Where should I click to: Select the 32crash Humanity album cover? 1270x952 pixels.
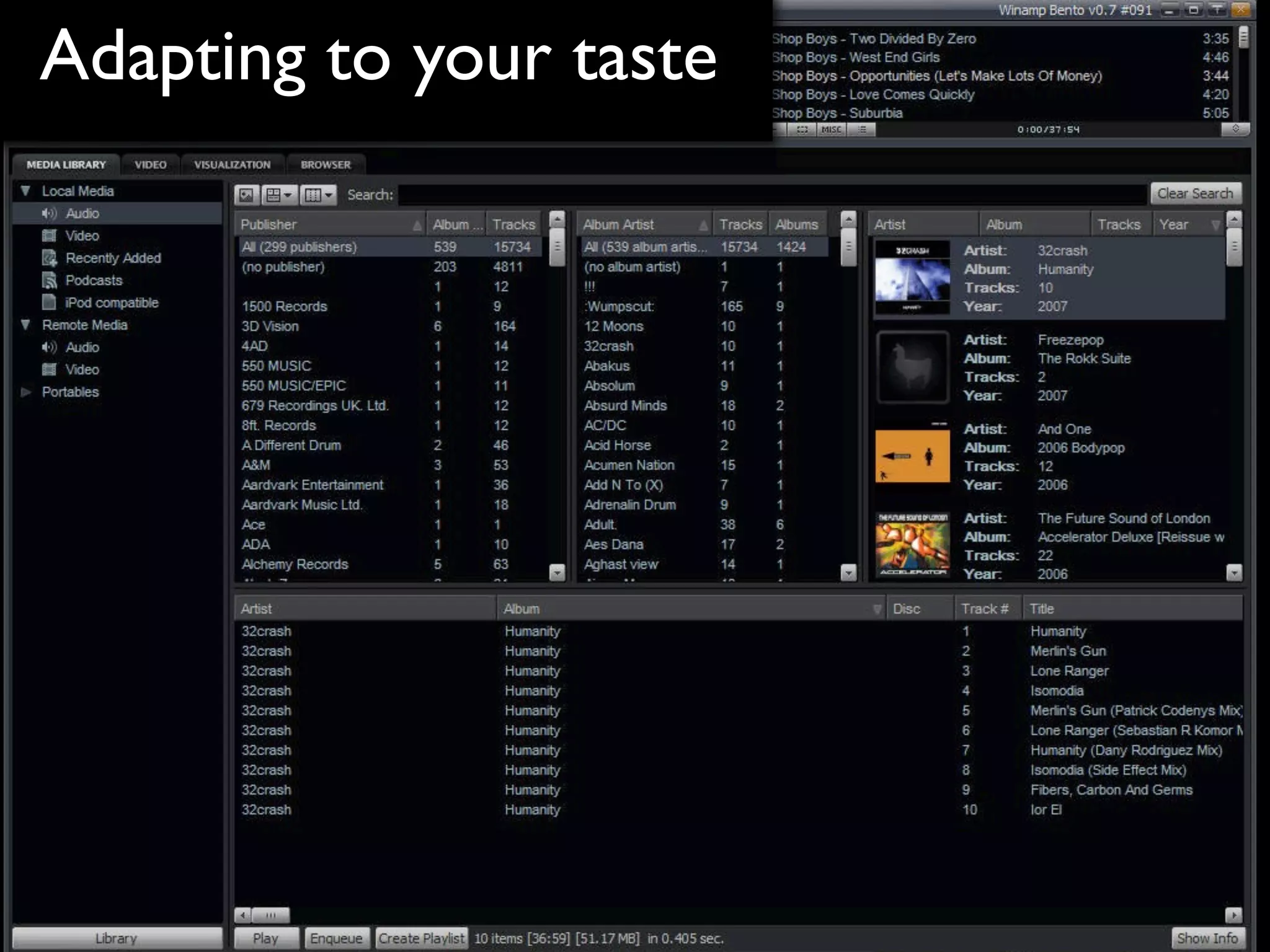pos(912,278)
